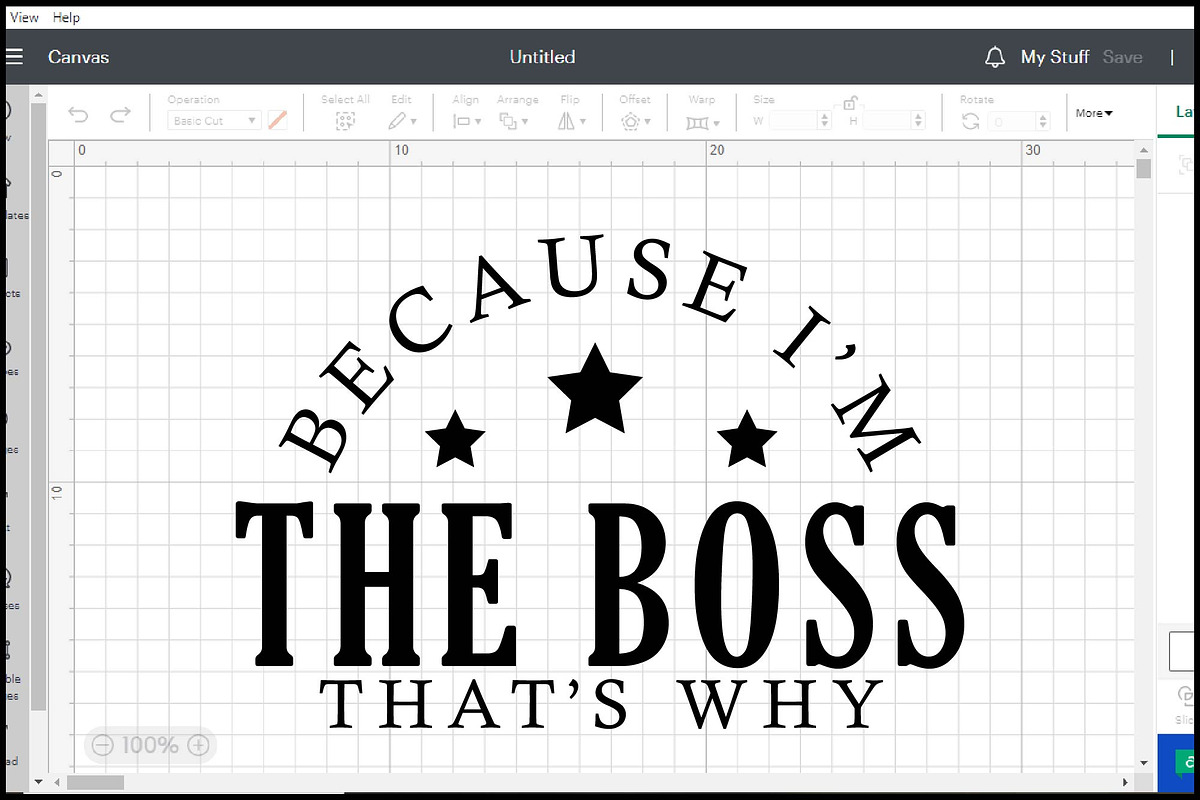Click the Save button
1200x800 pixels.
click(1122, 57)
